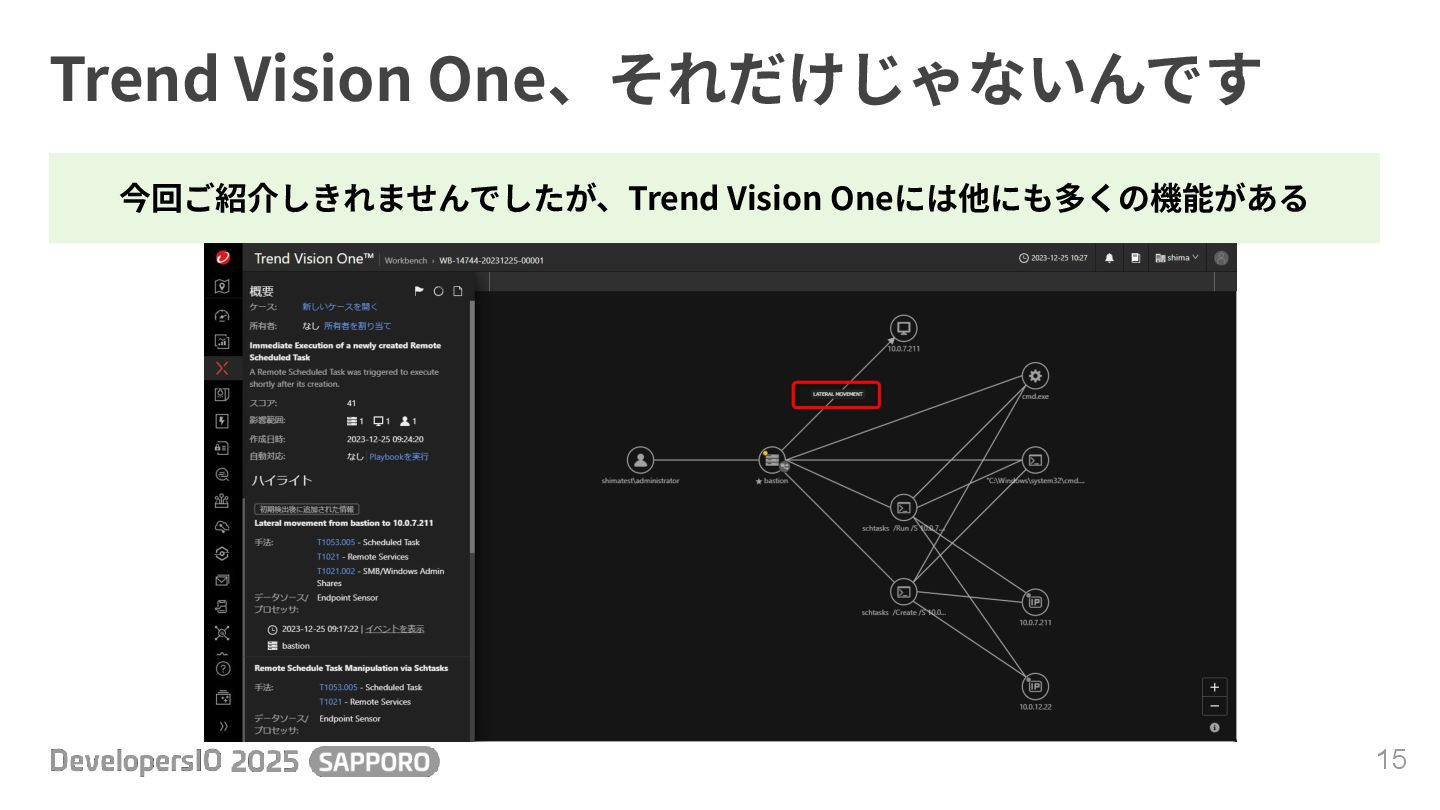
Task: Click the 作成日時 value 2023-12-25 09:24:20
Action: 385,439
